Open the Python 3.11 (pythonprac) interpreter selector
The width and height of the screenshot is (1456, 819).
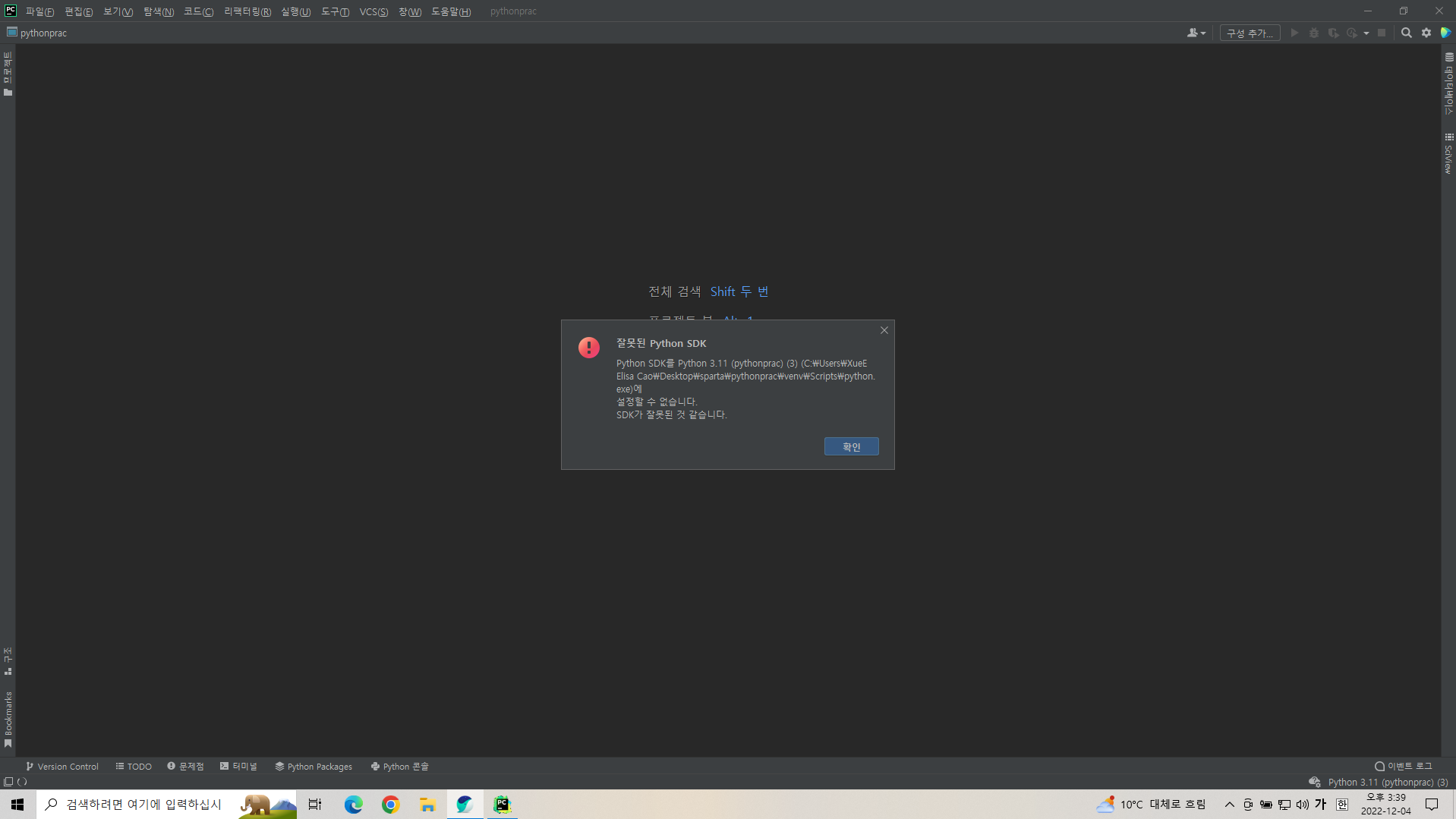point(1388,782)
